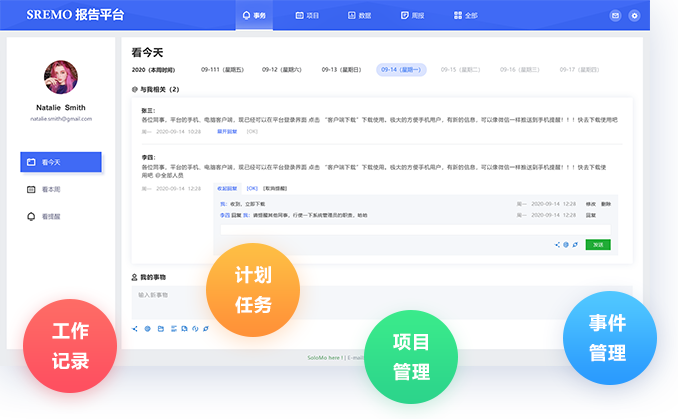Collapse replies with 收起回复 under 李四's message
678x419 pixels.
227,189
